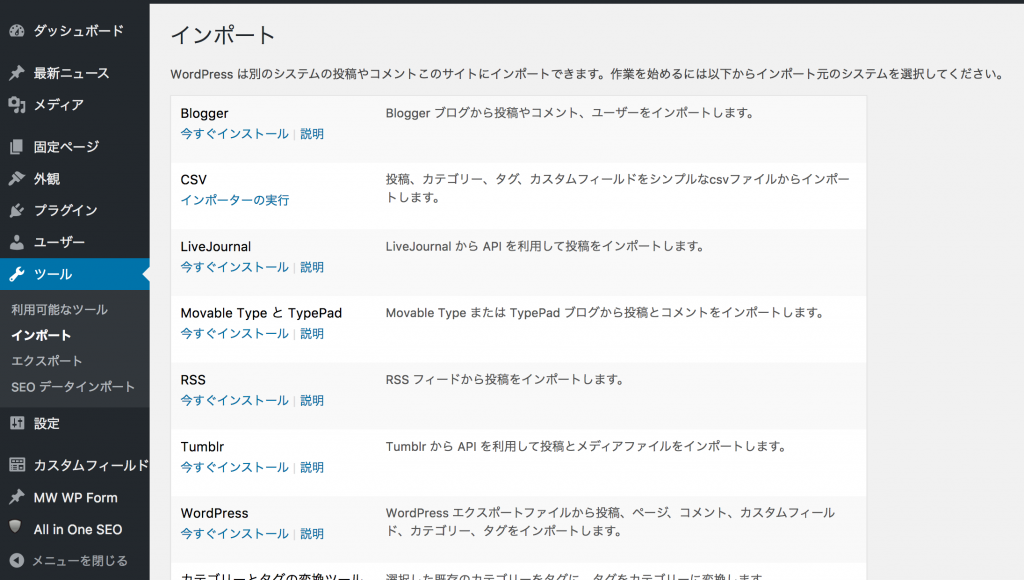Click the Movable Type と TypePad name
The image size is (1024, 580).
[261, 314]
